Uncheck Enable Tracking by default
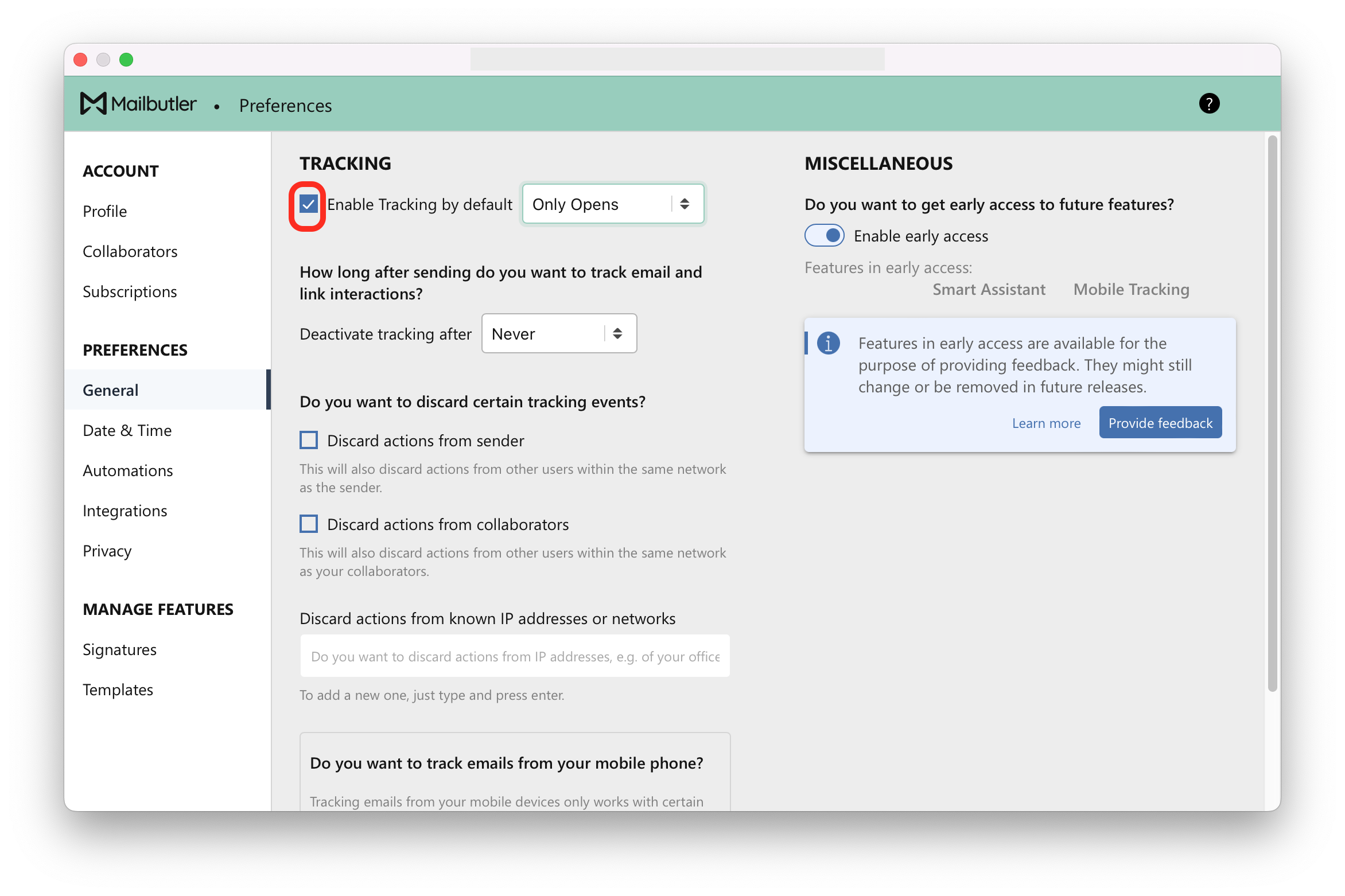 pos(309,204)
